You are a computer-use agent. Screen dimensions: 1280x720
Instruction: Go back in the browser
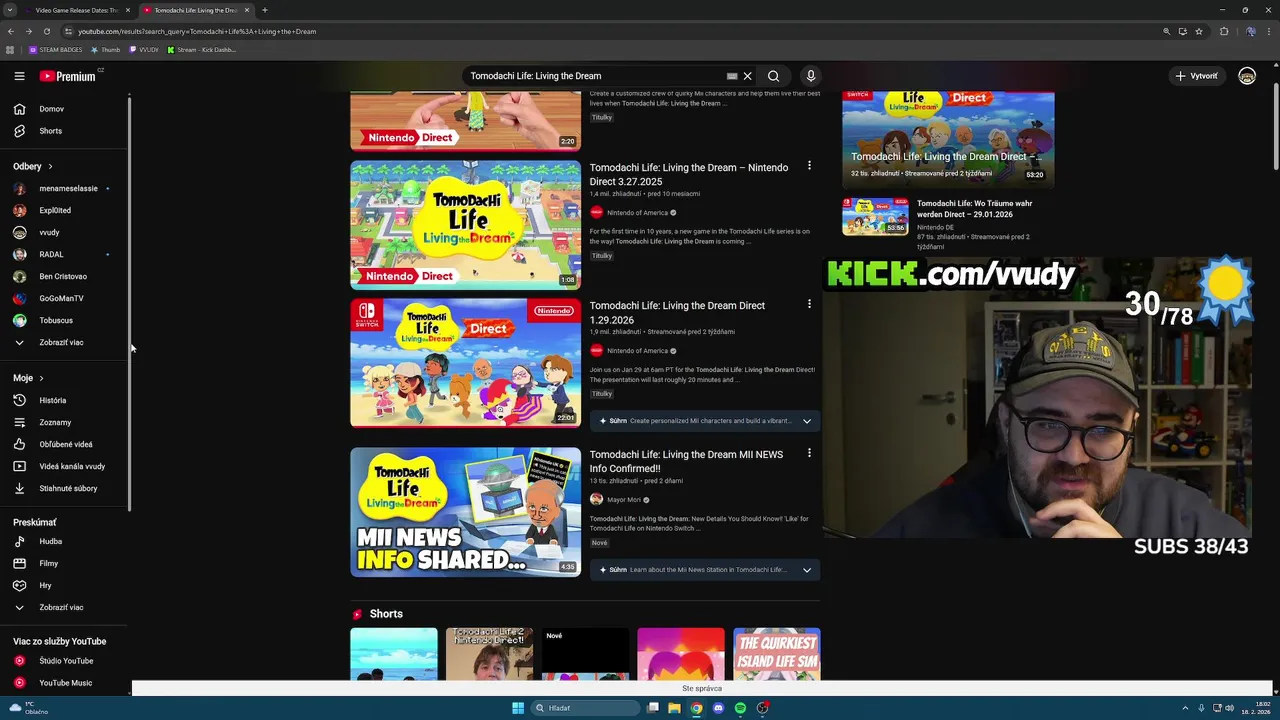pyautogui.click(x=11, y=31)
